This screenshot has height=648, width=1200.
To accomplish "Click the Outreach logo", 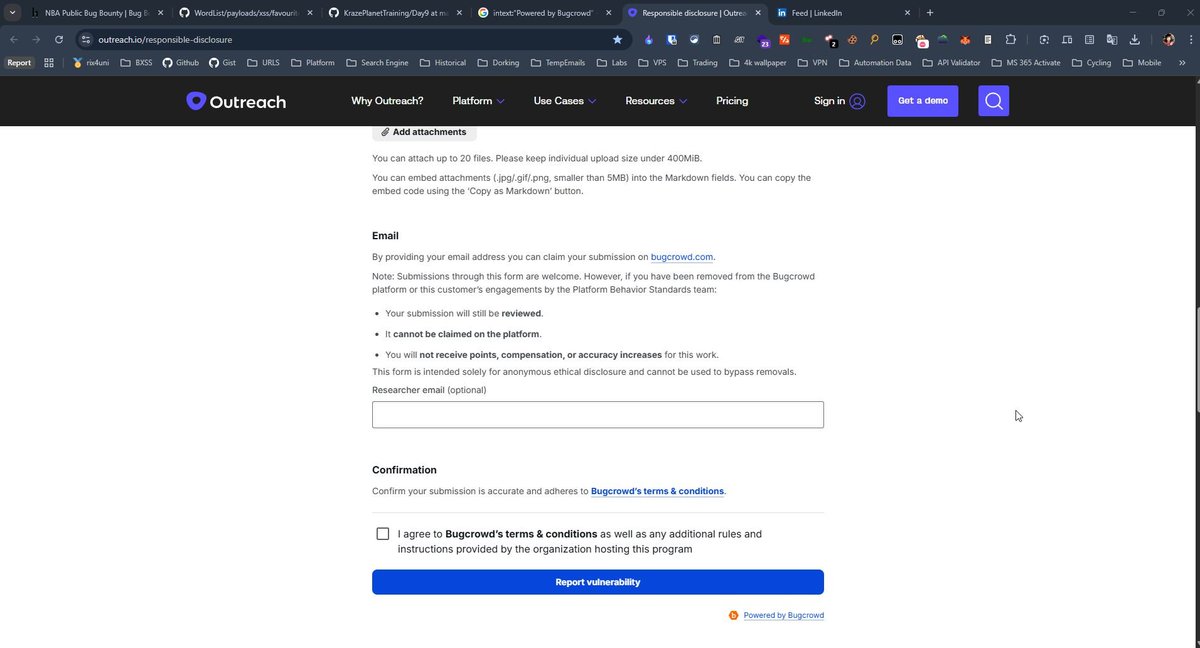I will point(236,101).
